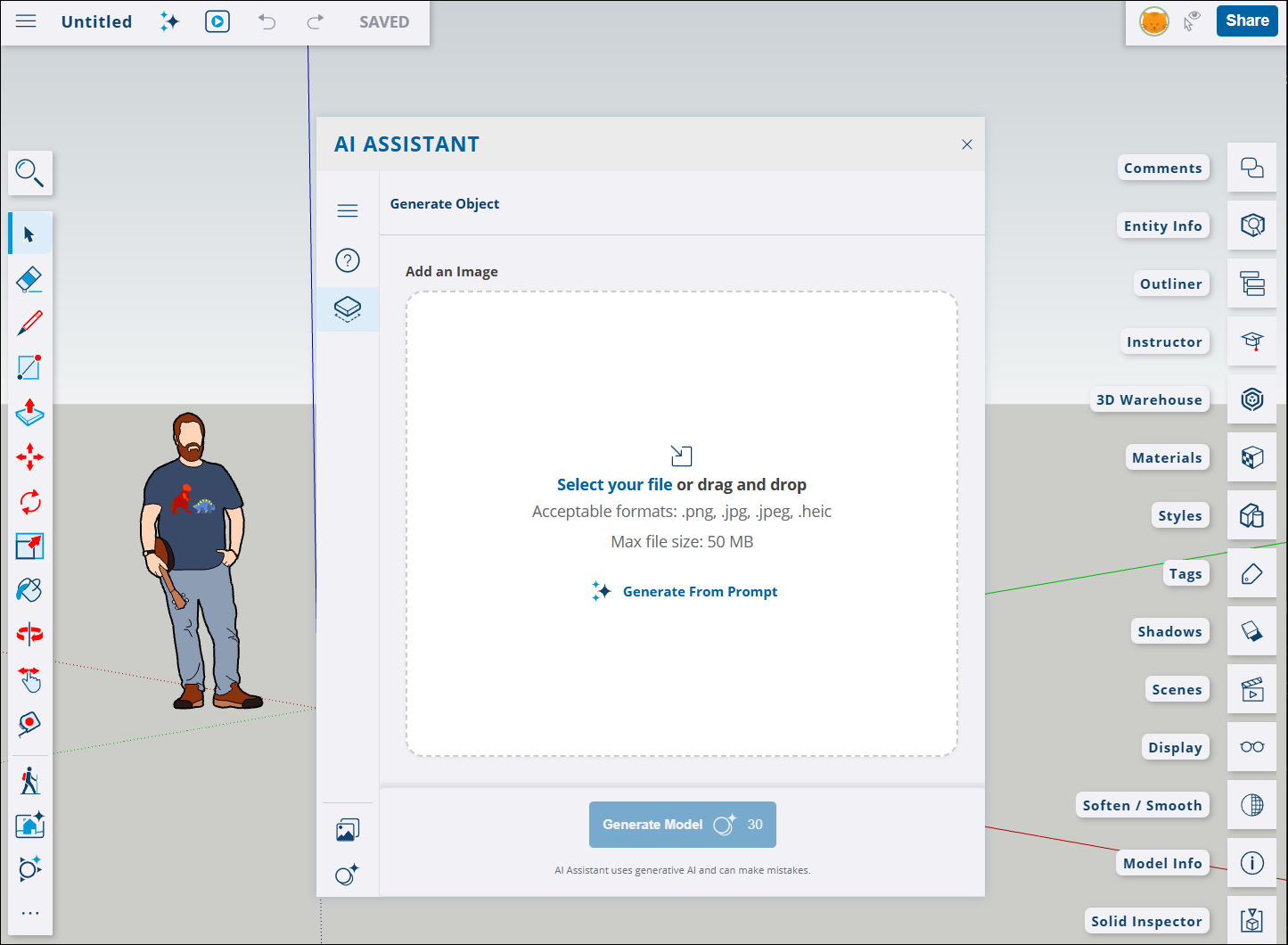1288x945 pixels.
Task: Open the Help question-mark icon in AI Assistant
Action: 347,260
